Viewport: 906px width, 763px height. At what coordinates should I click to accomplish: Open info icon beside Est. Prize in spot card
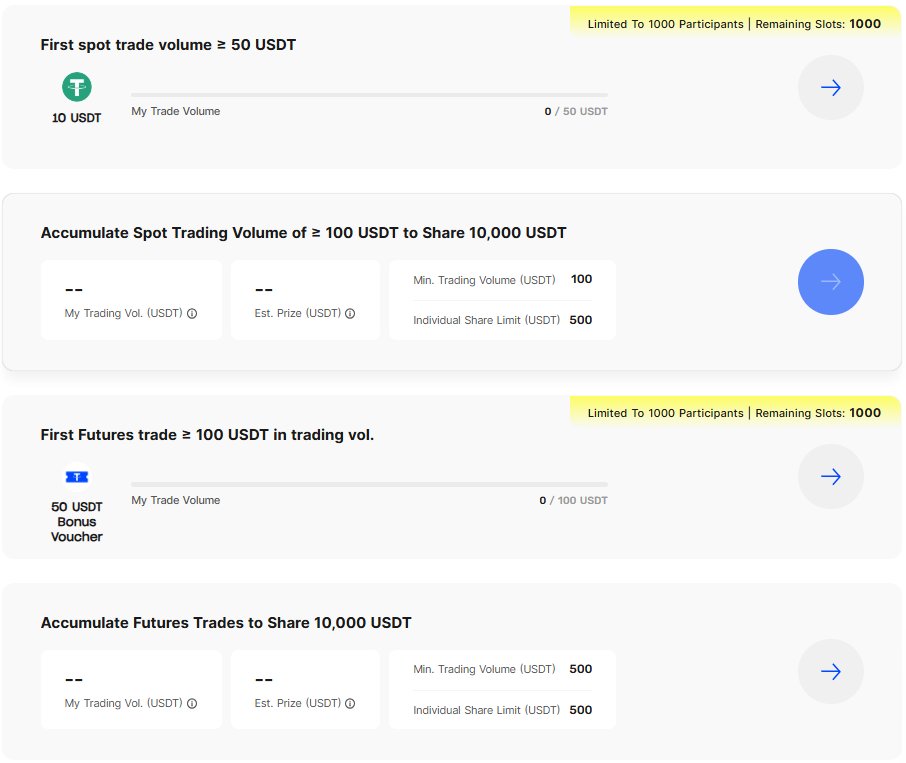350,314
